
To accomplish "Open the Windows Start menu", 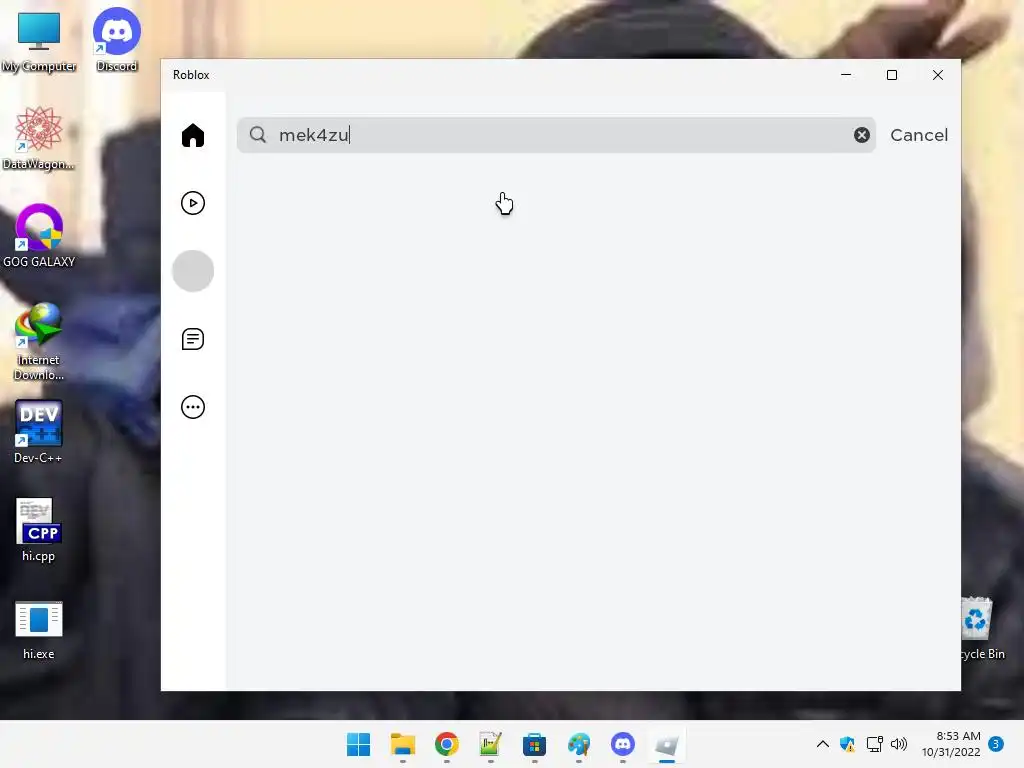I will (x=359, y=744).
